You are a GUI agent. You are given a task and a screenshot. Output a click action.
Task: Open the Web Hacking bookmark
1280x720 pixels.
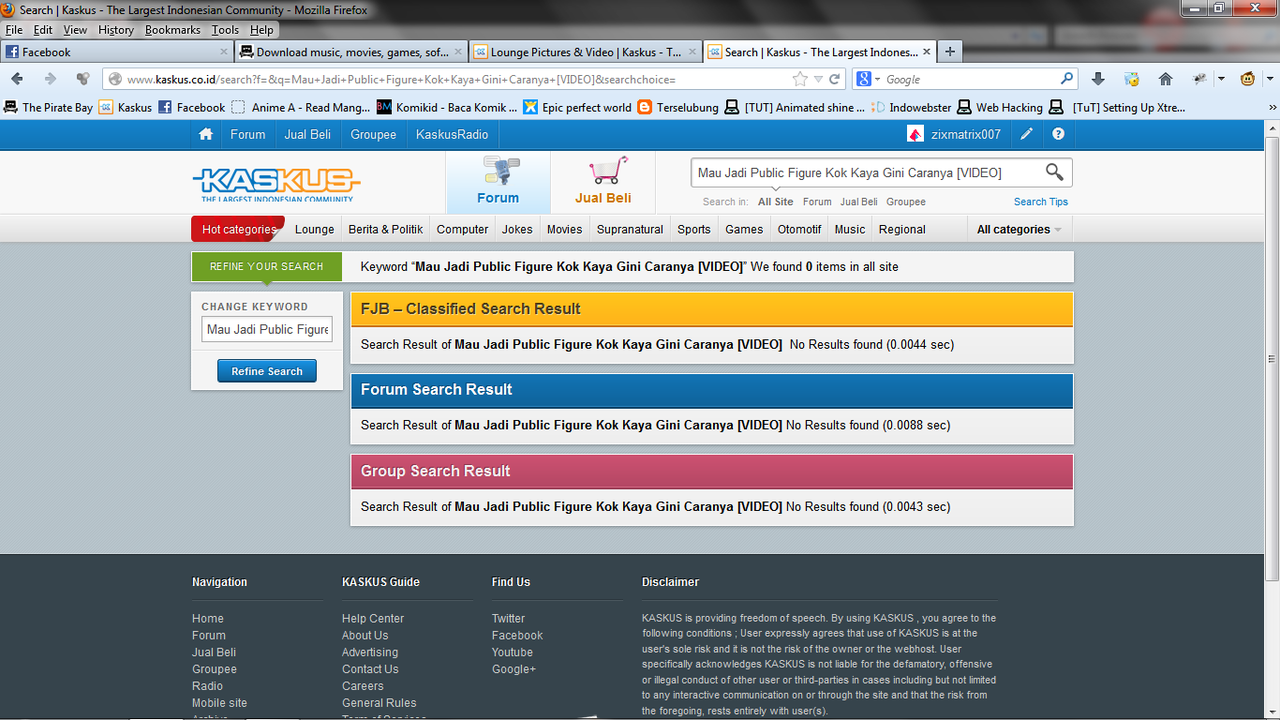tap(1000, 107)
